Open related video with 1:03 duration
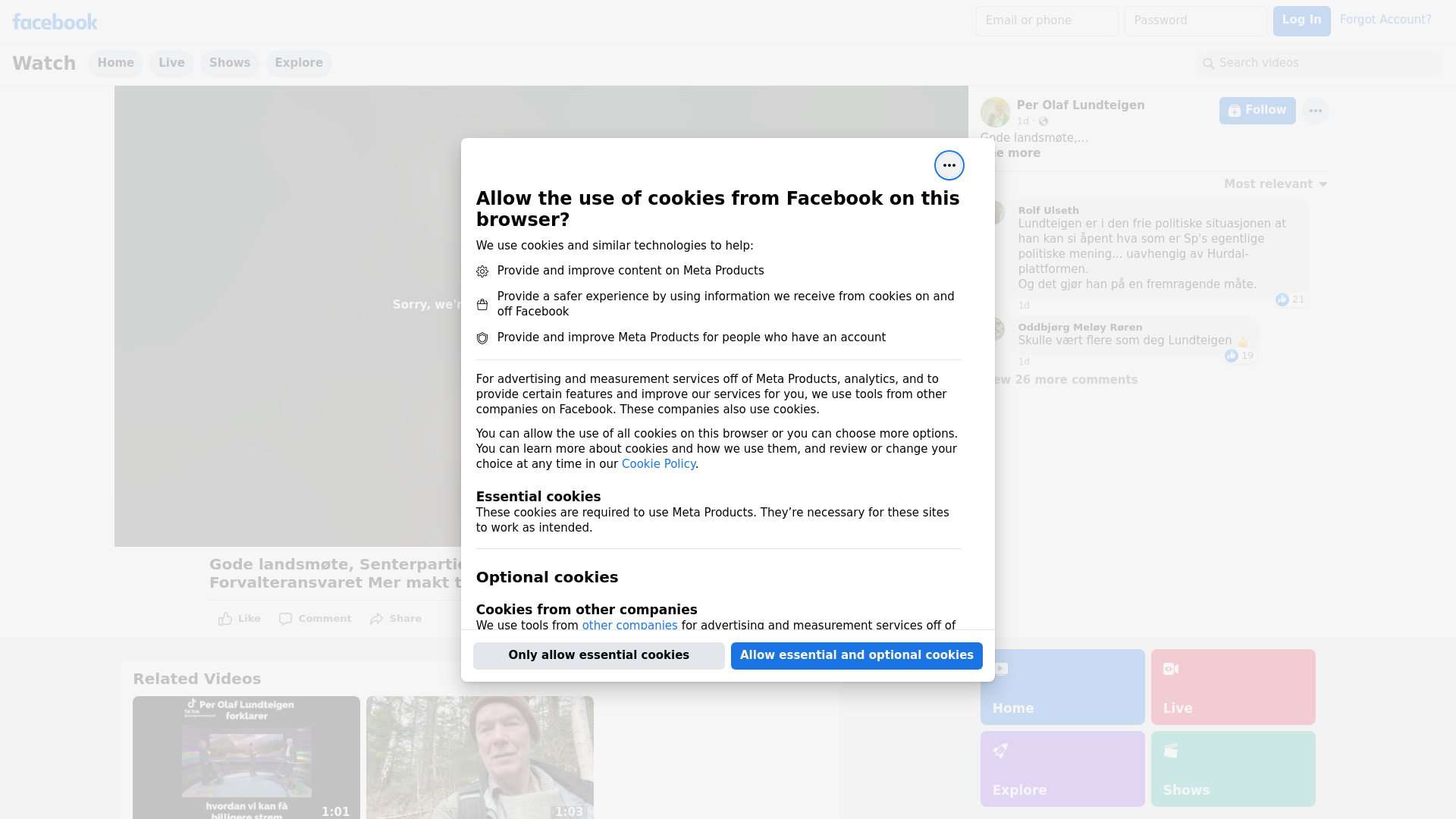The height and width of the screenshot is (819, 1456). 480,758
